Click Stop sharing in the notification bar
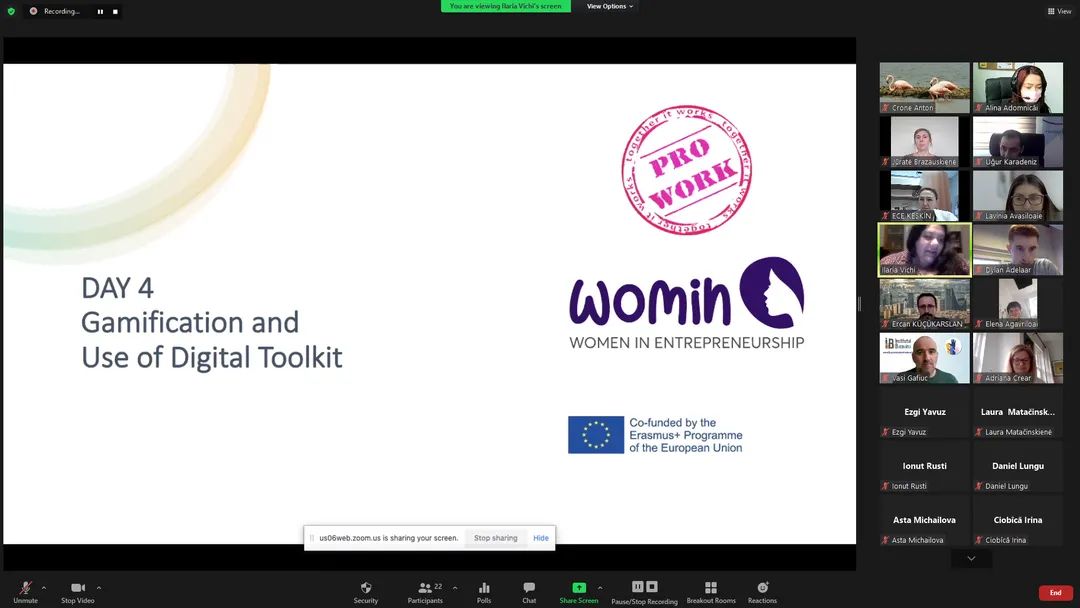 (x=495, y=538)
